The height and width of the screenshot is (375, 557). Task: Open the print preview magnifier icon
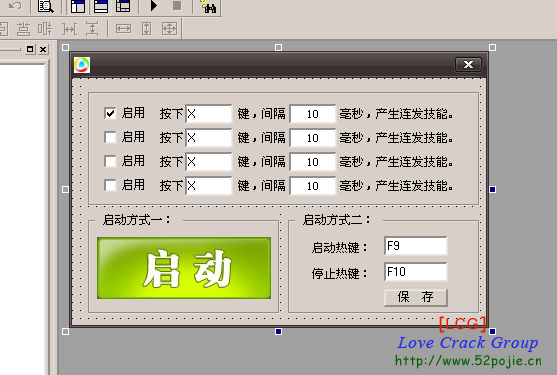tap(45, 6)
